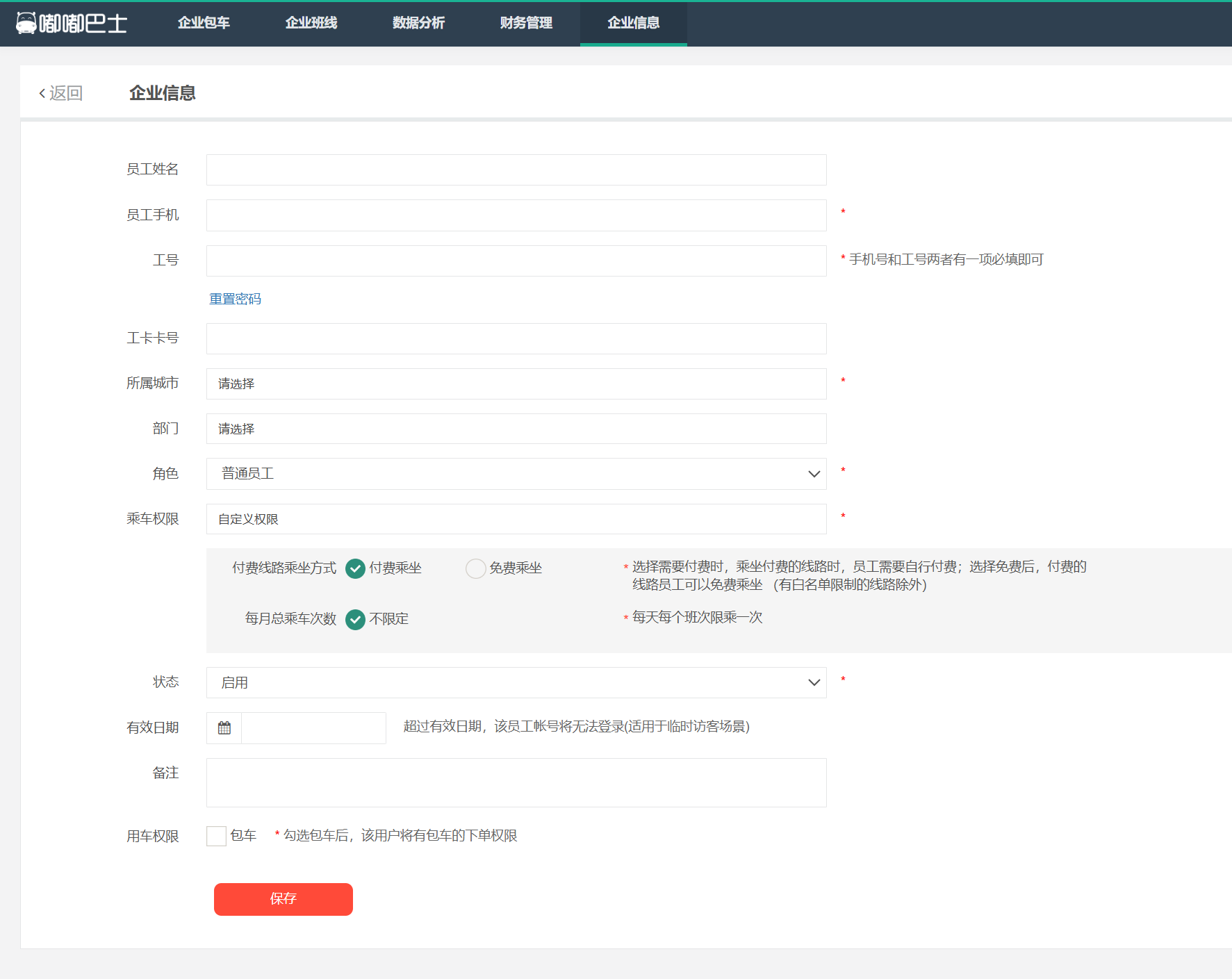Click the 保存 save button
Image resolution: width=1232 pixels, height=979 pixels.
pyautogui.click(x=283, y=899)
